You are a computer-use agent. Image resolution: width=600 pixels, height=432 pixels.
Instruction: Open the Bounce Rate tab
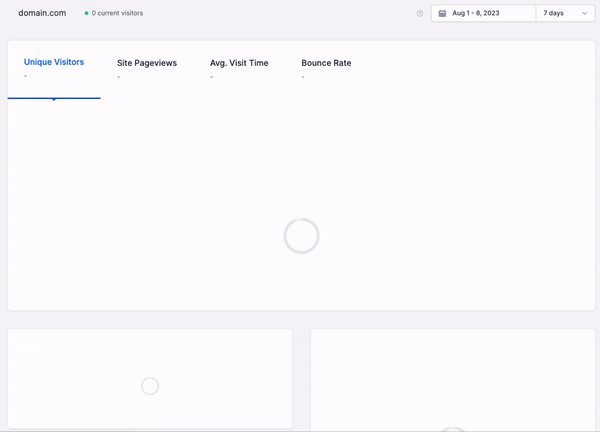click(x=326, y=63)
